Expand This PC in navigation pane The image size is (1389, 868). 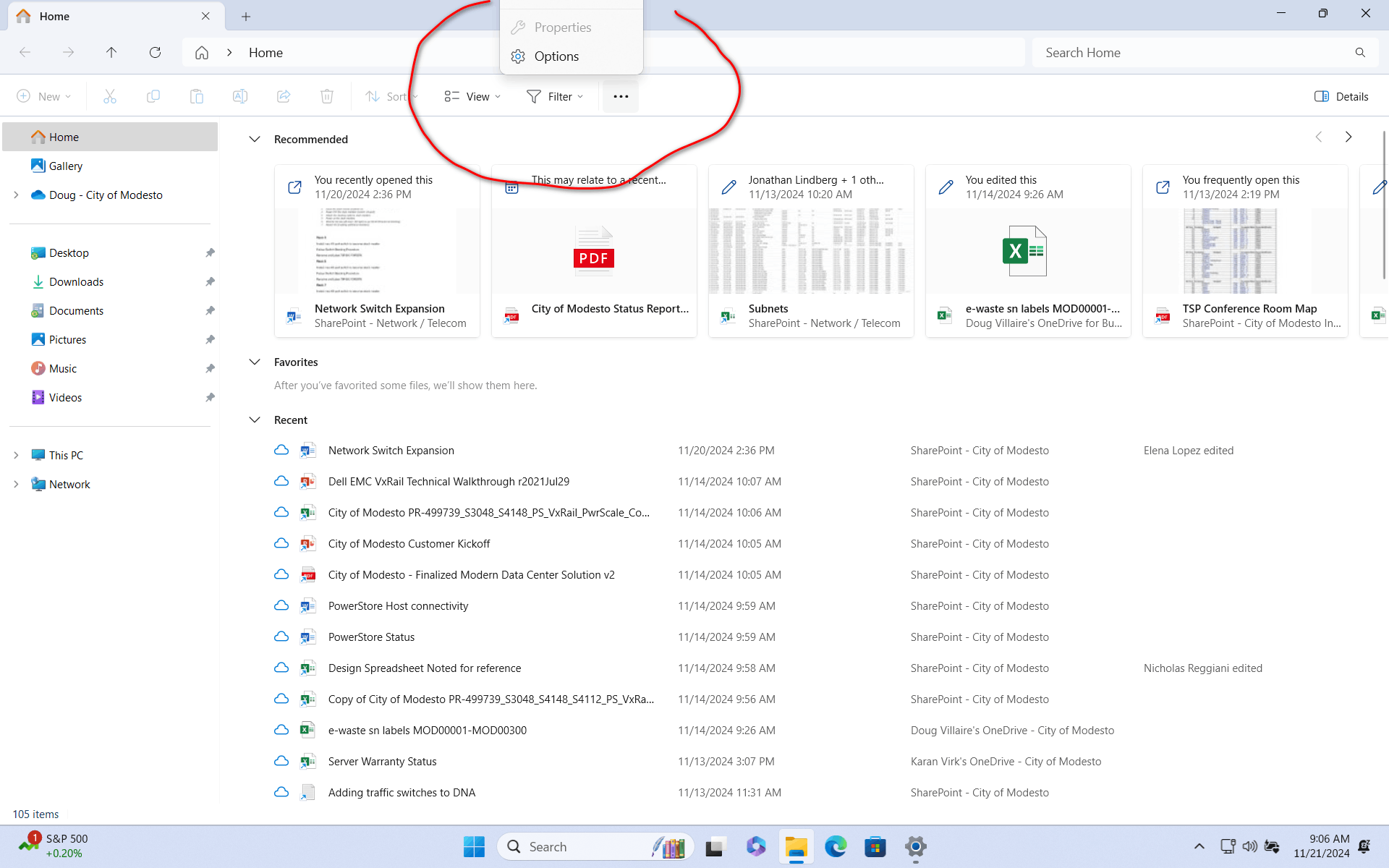[16, 455]
